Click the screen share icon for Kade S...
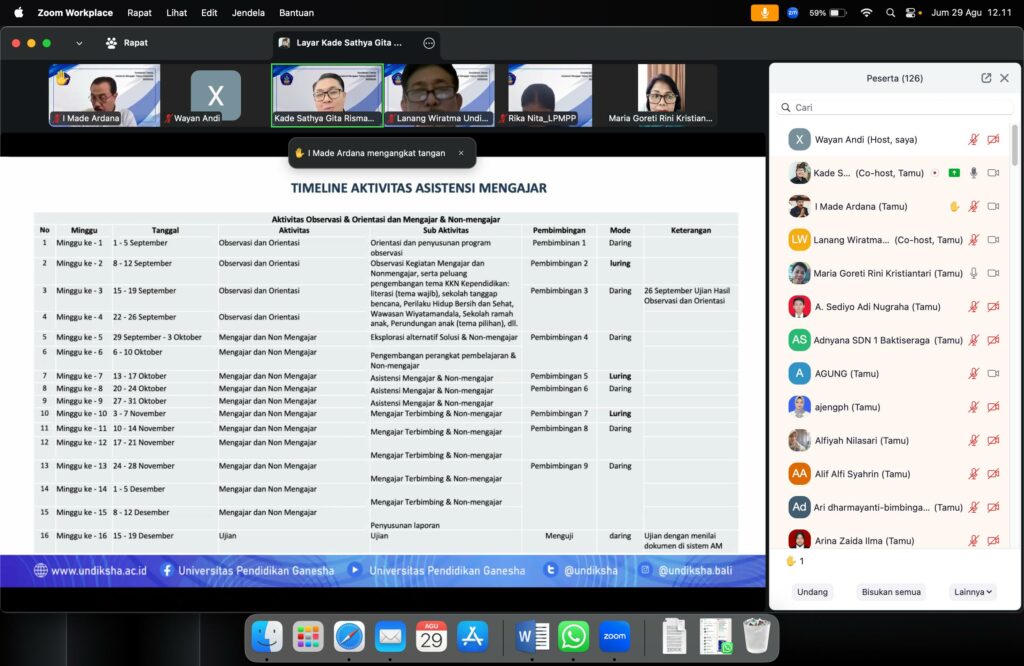The height and width of the screenshot is (666, 1024). pyautogui.click(x=954, y=173)
